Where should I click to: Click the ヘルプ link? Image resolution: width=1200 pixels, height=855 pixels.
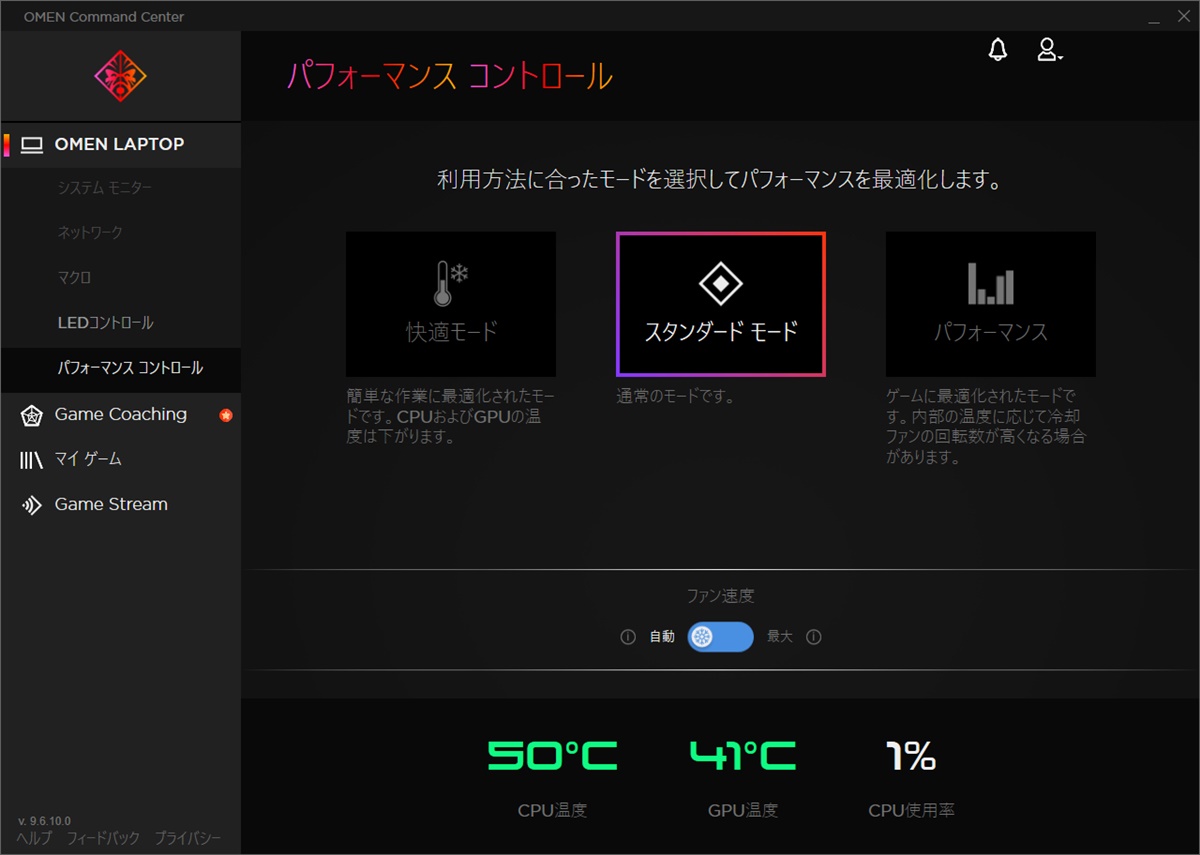pos(35,838)
